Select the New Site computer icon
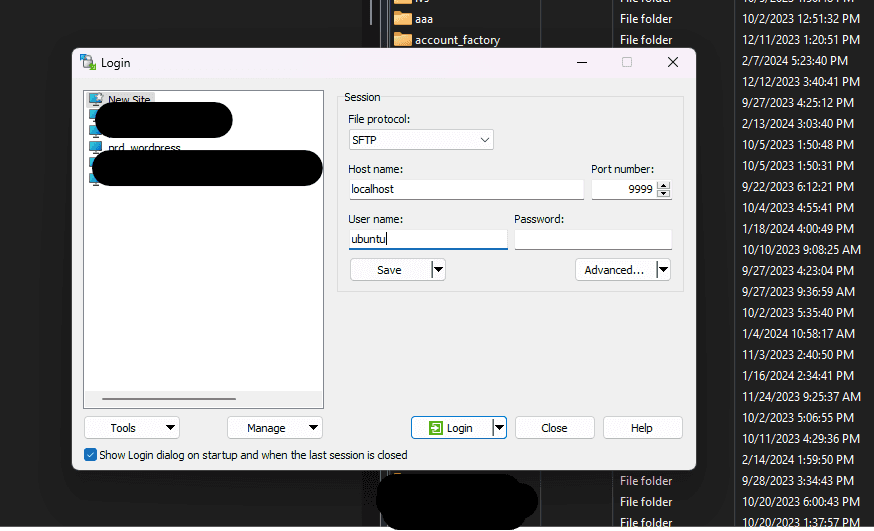Screen dimensions: 874x531 click(96, 99)
